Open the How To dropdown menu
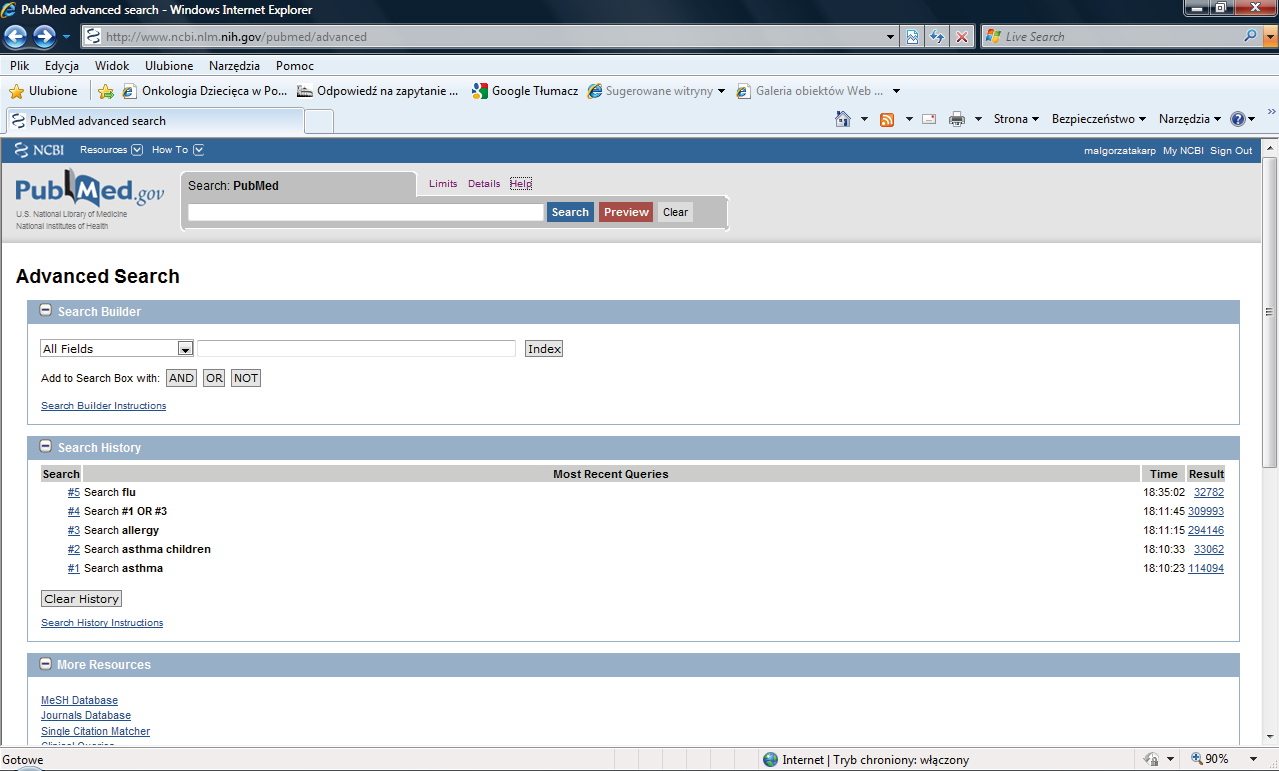The image size is (1279, 771). [178, 150]
